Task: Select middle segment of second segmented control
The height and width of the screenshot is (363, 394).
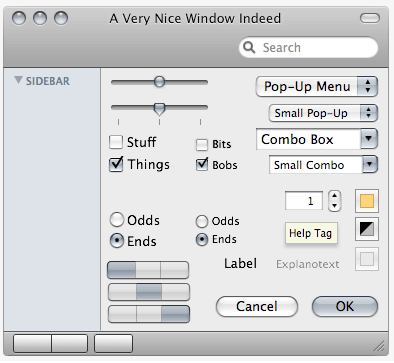Action: pos(149,292)
